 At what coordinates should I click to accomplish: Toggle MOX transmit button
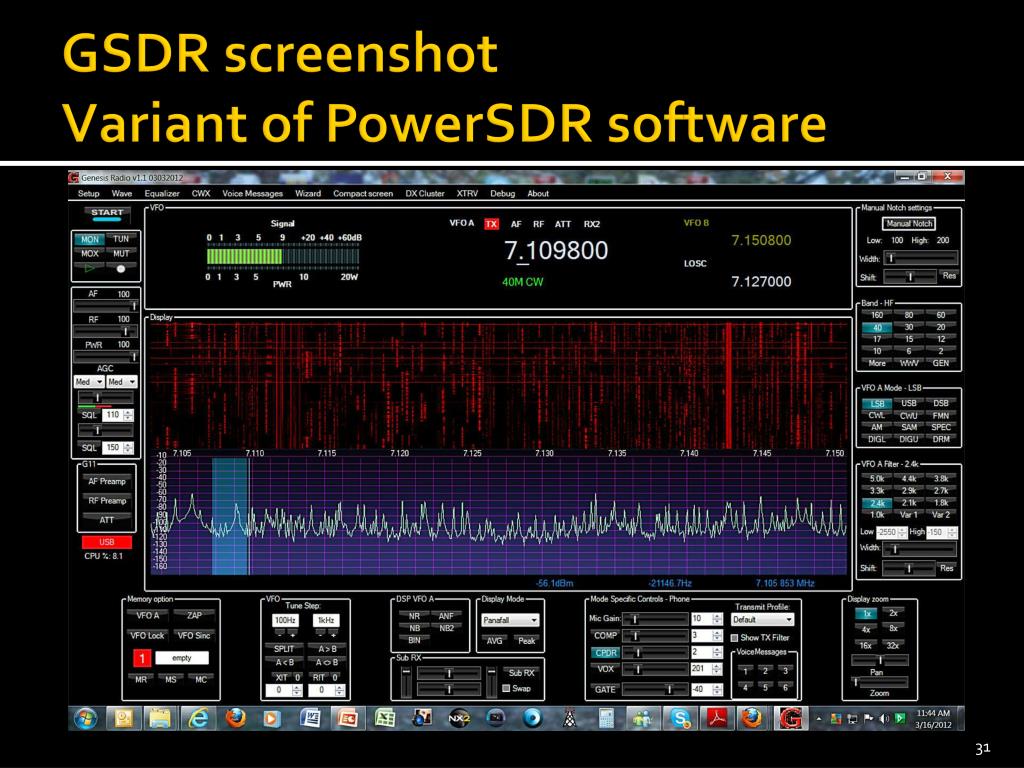(89, 253)
